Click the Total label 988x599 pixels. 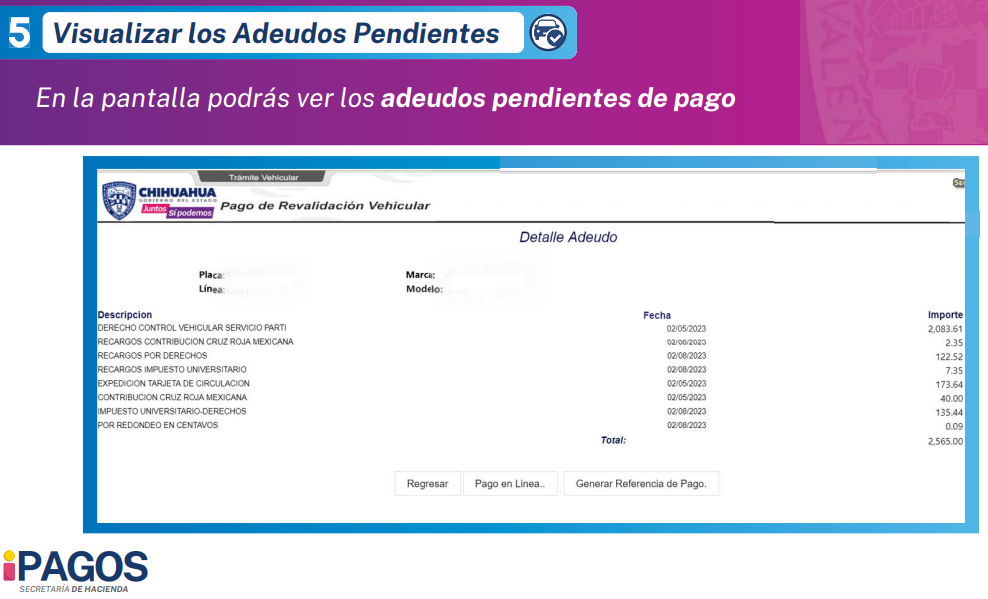pyautogui.click(x=613, y=440)
